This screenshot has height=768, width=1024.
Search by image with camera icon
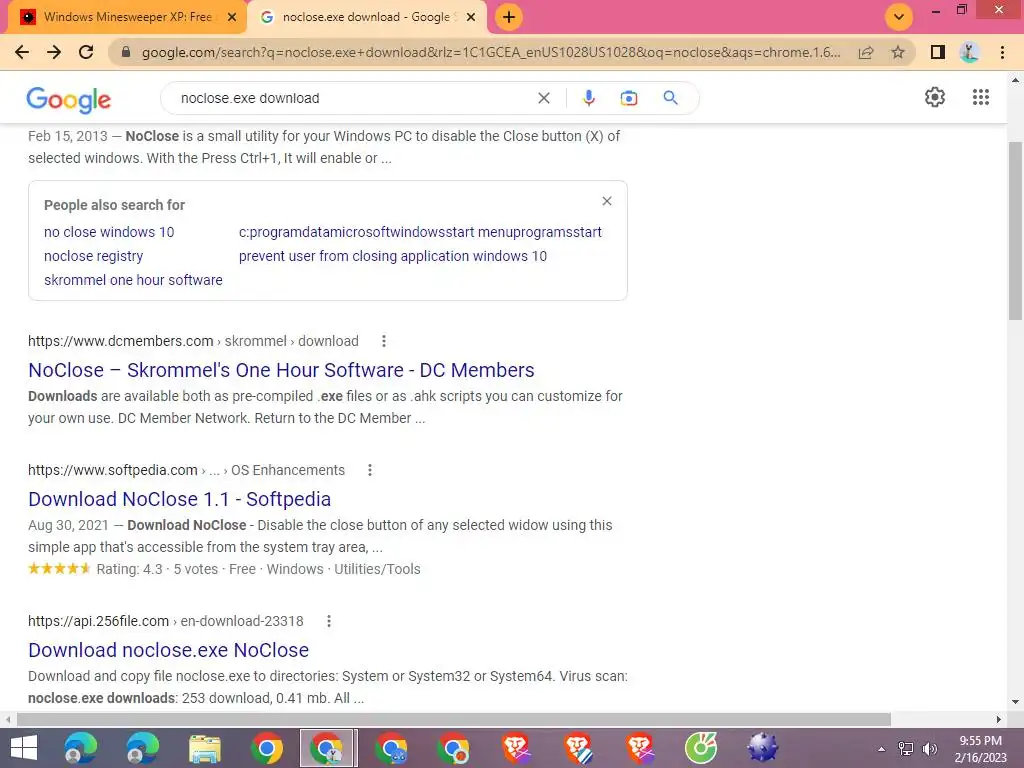tap(629, 99)
